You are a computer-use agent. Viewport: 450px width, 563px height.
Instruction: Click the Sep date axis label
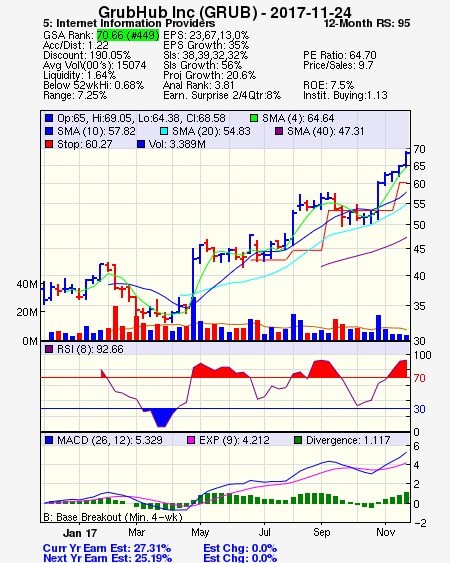point(321,532)
